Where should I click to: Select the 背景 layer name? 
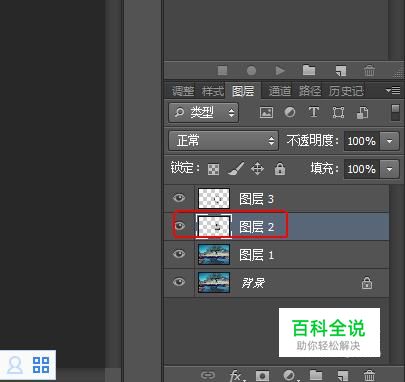click(253, 283)
